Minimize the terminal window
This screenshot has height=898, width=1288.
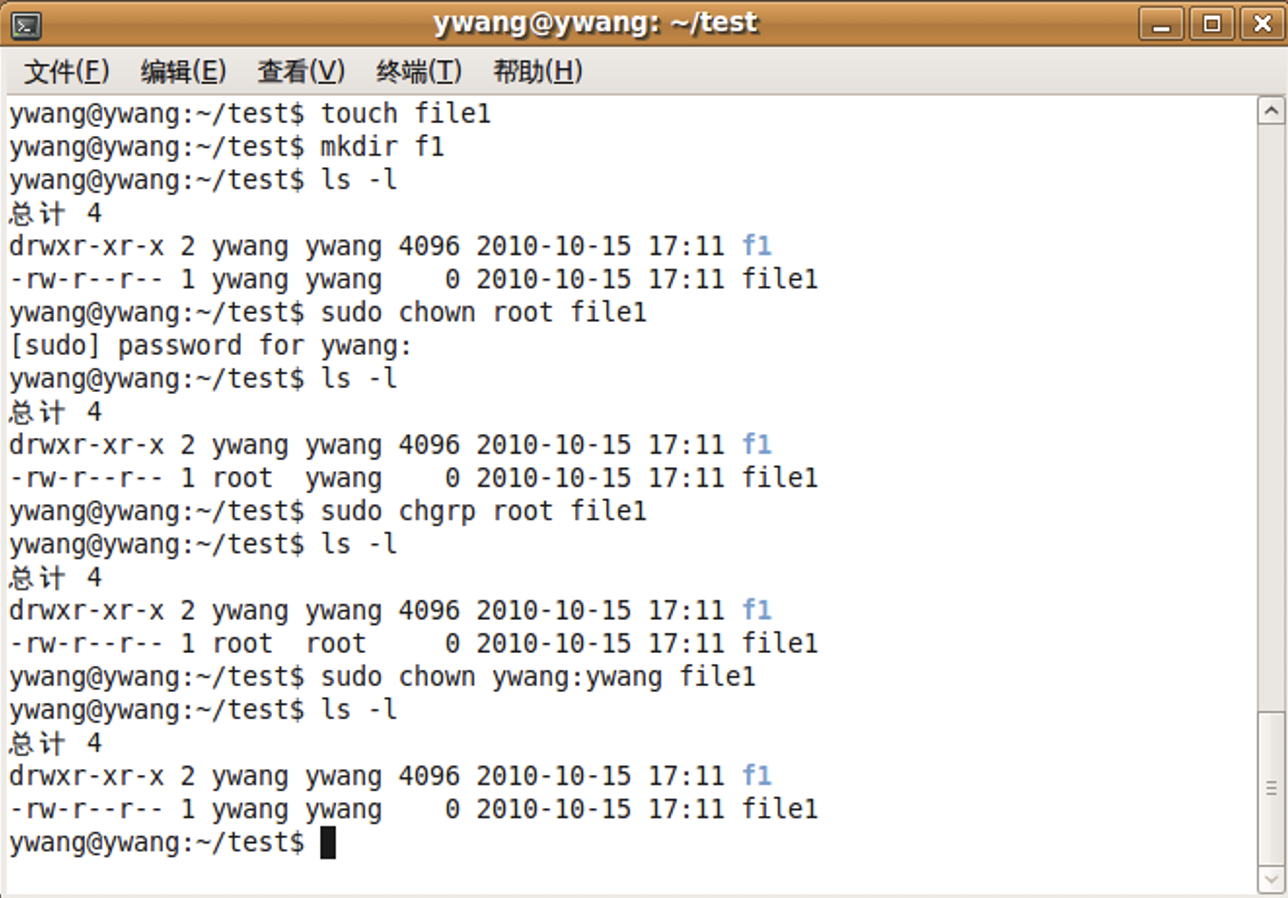tap(1161, 24)
